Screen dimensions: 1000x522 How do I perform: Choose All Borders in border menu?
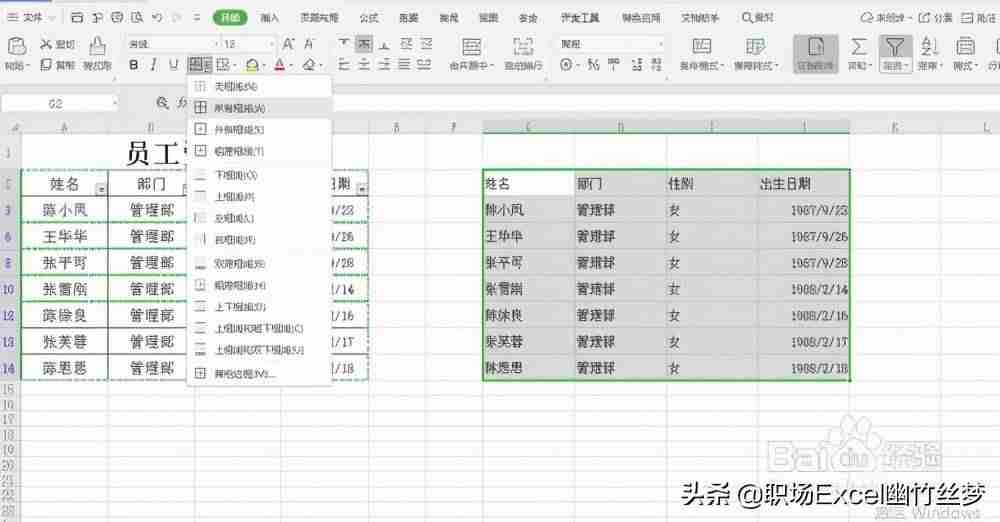pyautogui.click(x=260, y=108)
